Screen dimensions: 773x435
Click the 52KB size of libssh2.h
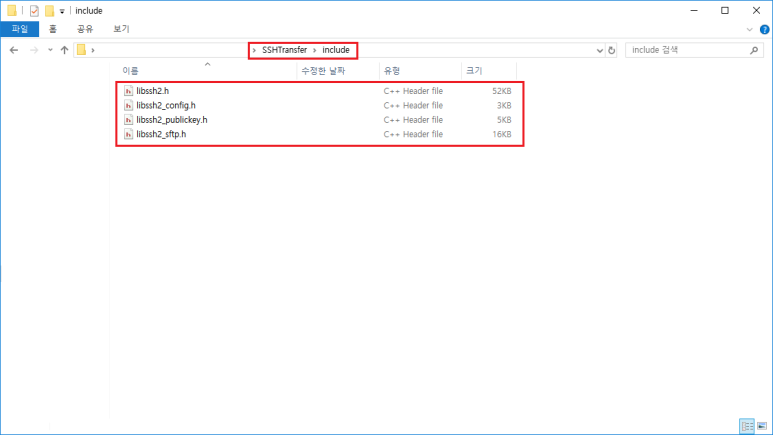tap(502, 91)
